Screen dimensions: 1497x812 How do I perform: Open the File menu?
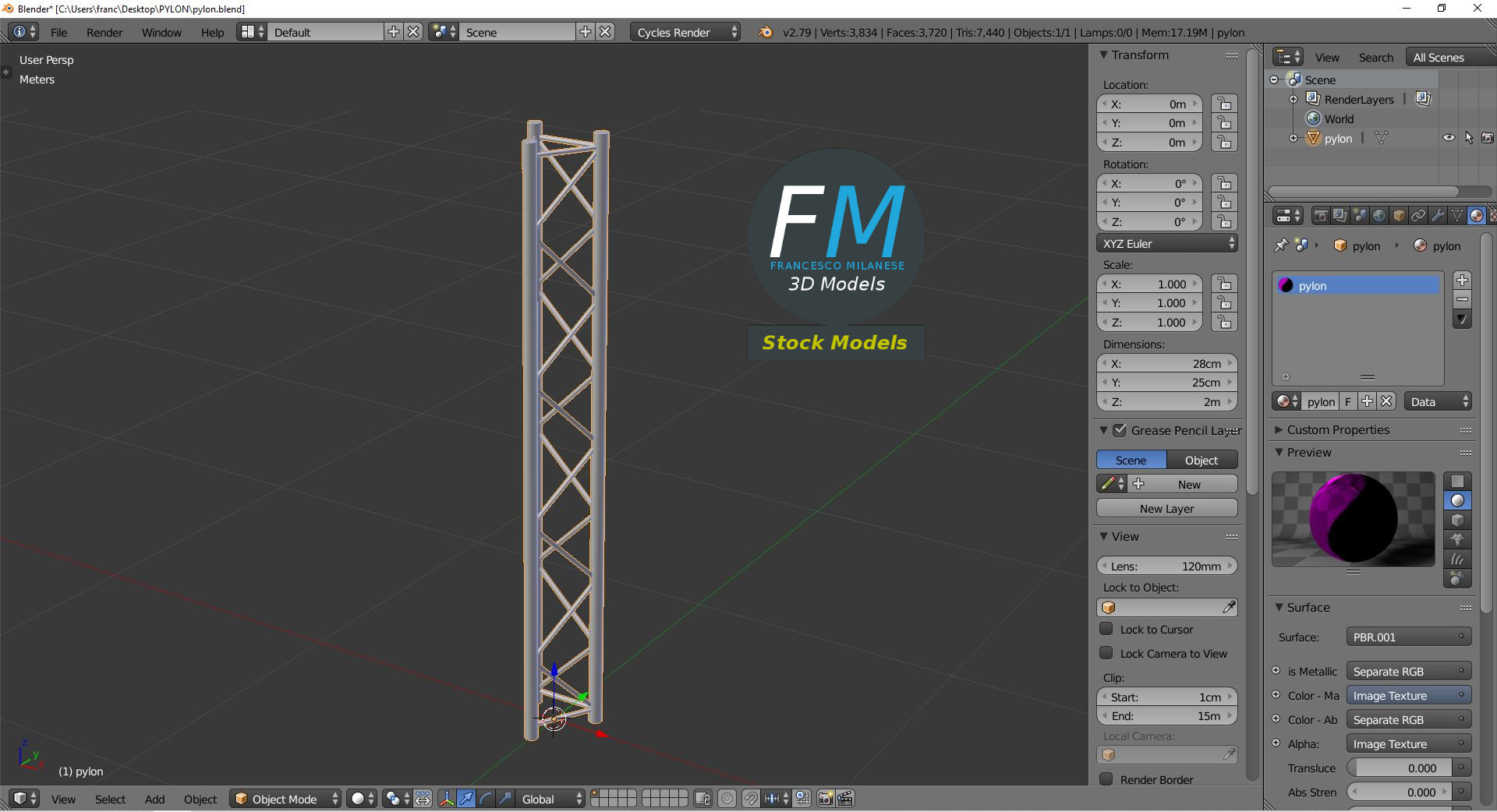tap(59, 32)
